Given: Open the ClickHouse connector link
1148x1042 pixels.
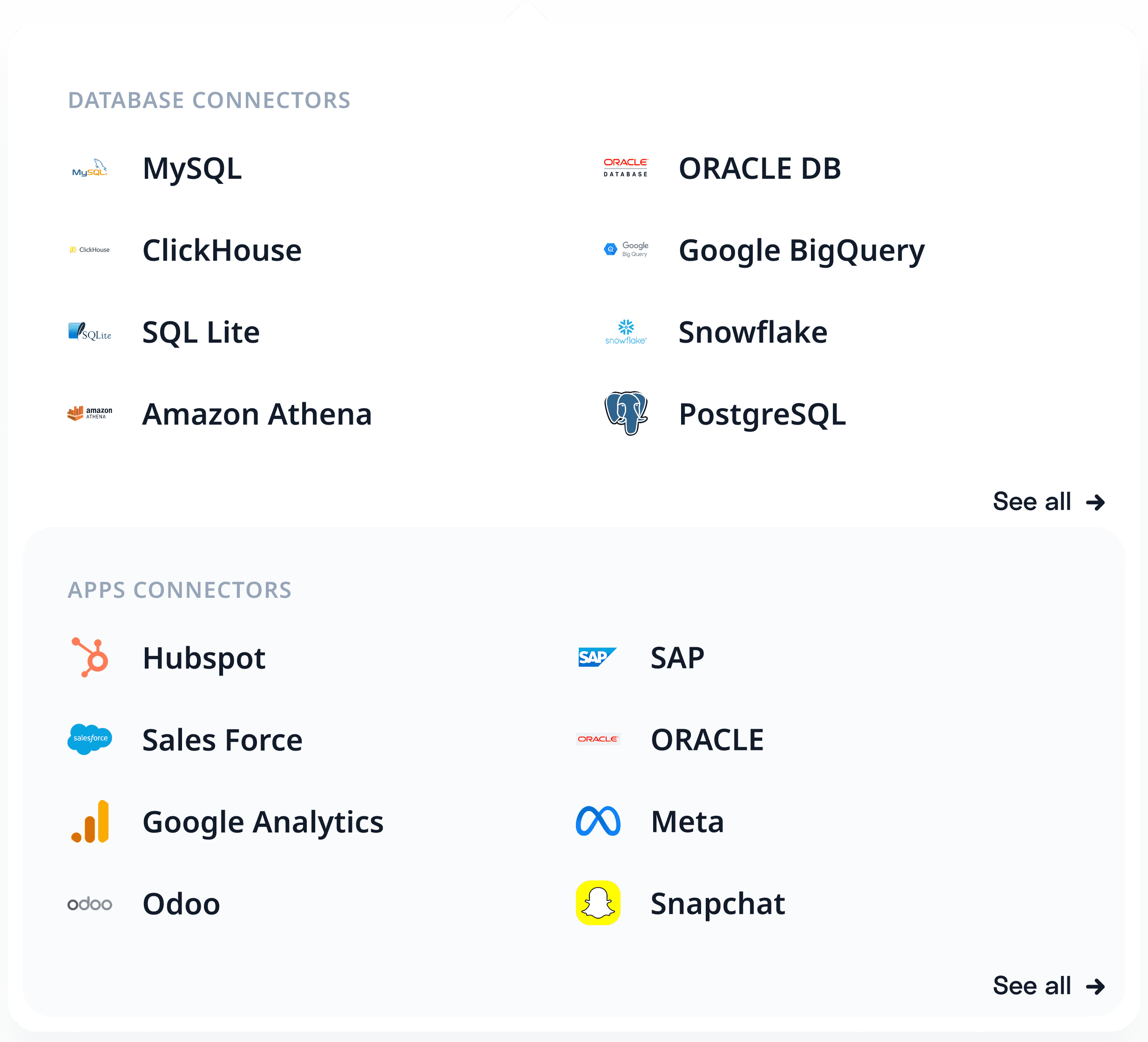Looking at the screenshot, I should [x=222, y=250].
